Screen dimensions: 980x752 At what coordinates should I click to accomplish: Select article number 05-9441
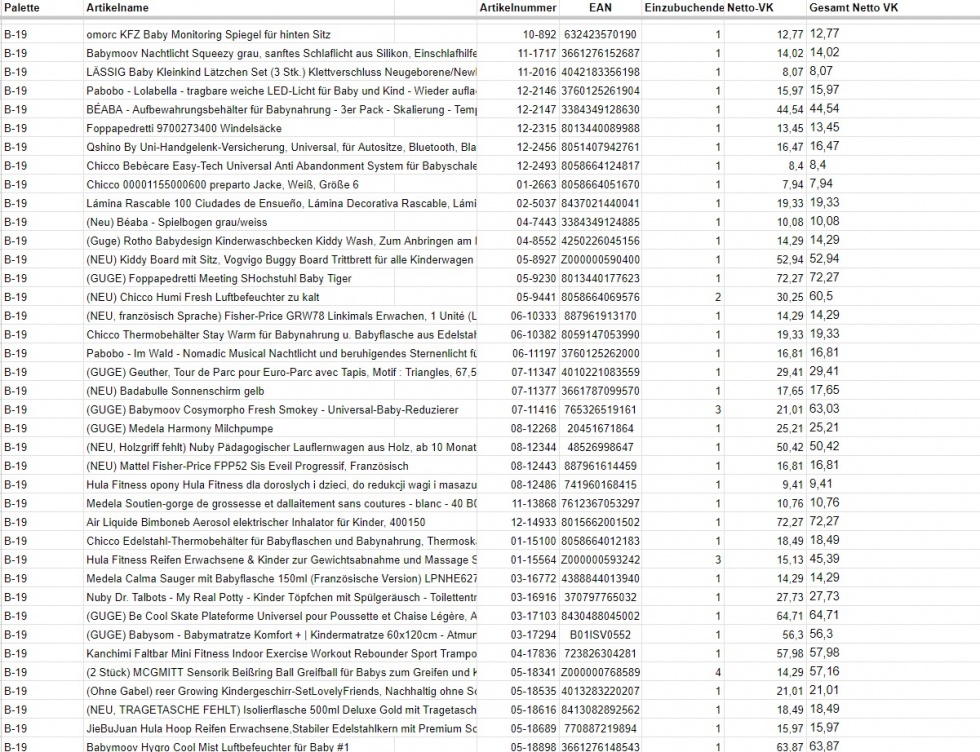pyautogui.click(x=536, y=297)
